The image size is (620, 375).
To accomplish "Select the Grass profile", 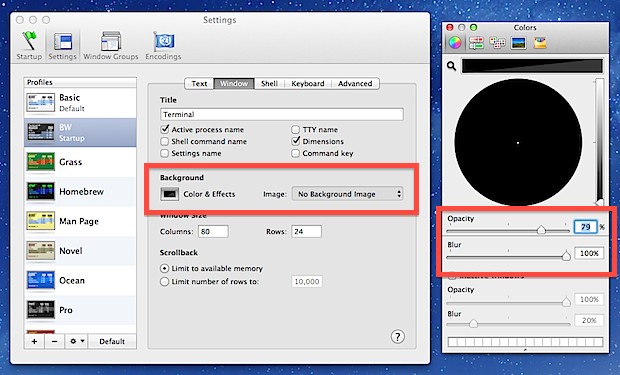I will pos(80,162).
